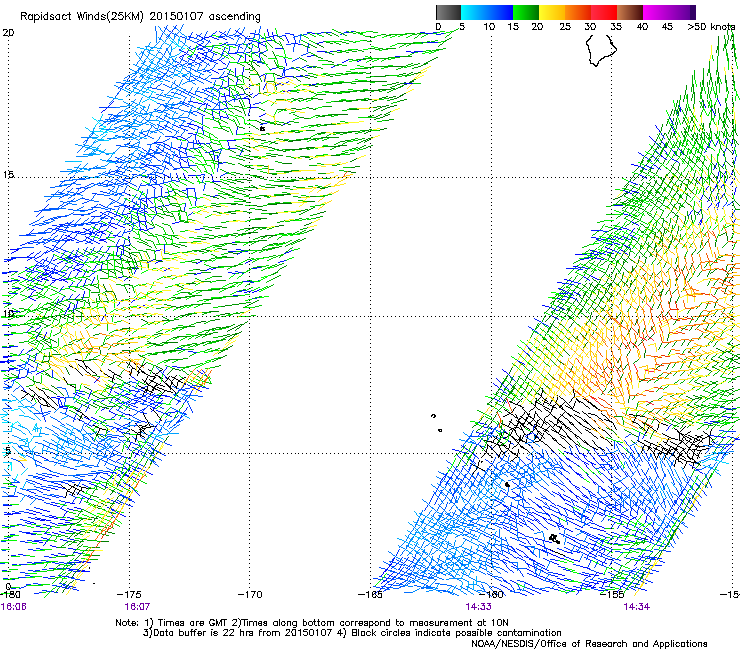This screenshot has height=650, width=740.
Task: Click the latitude axis label '20'
Action: (8, 33)
